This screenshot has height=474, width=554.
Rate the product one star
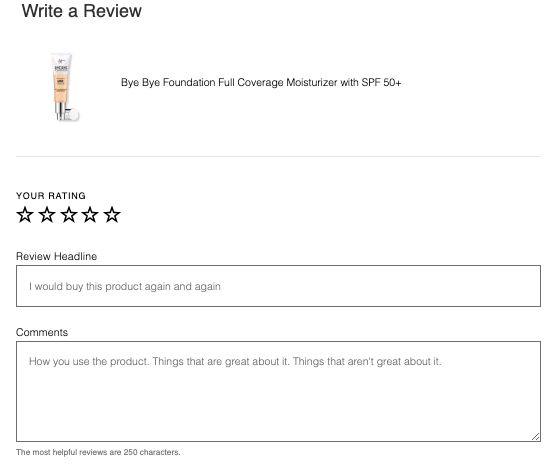[x=25, y=215]
